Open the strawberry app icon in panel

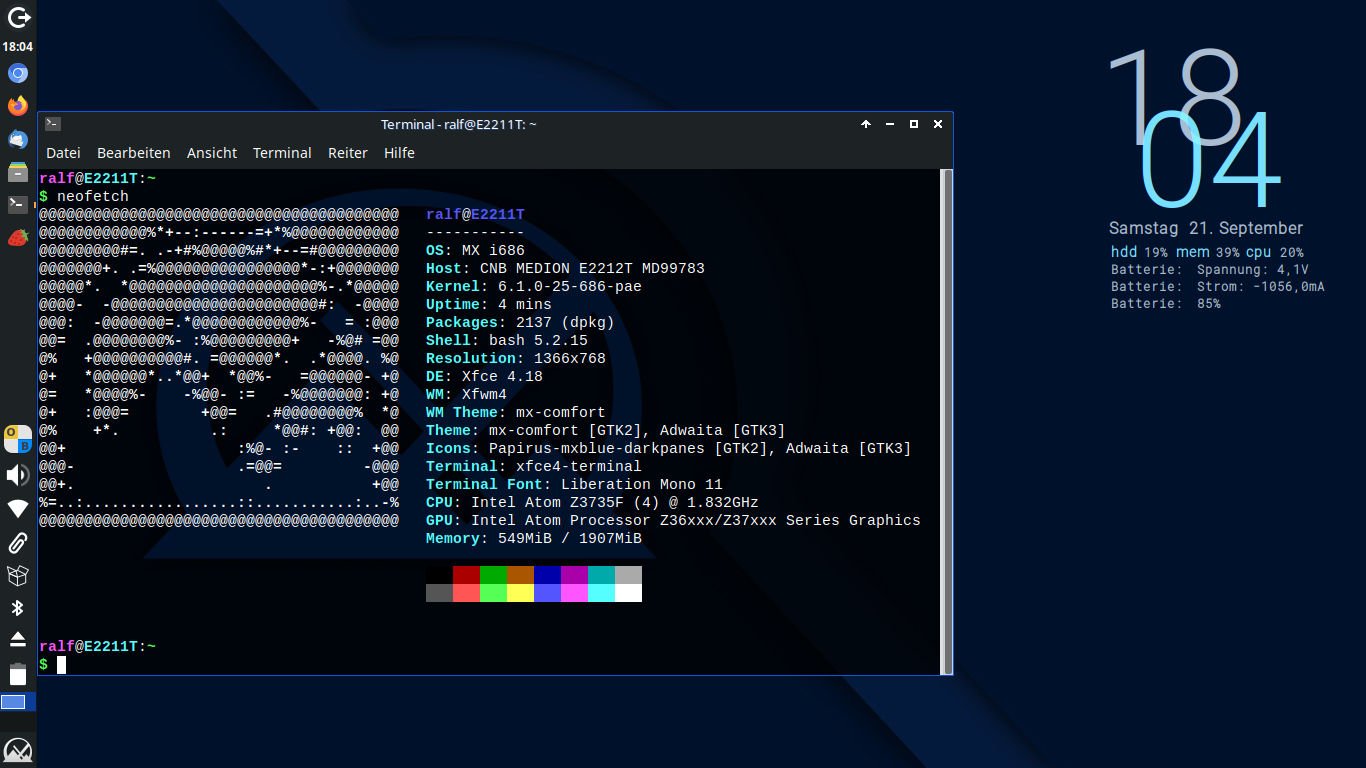[x=18, y=238]
